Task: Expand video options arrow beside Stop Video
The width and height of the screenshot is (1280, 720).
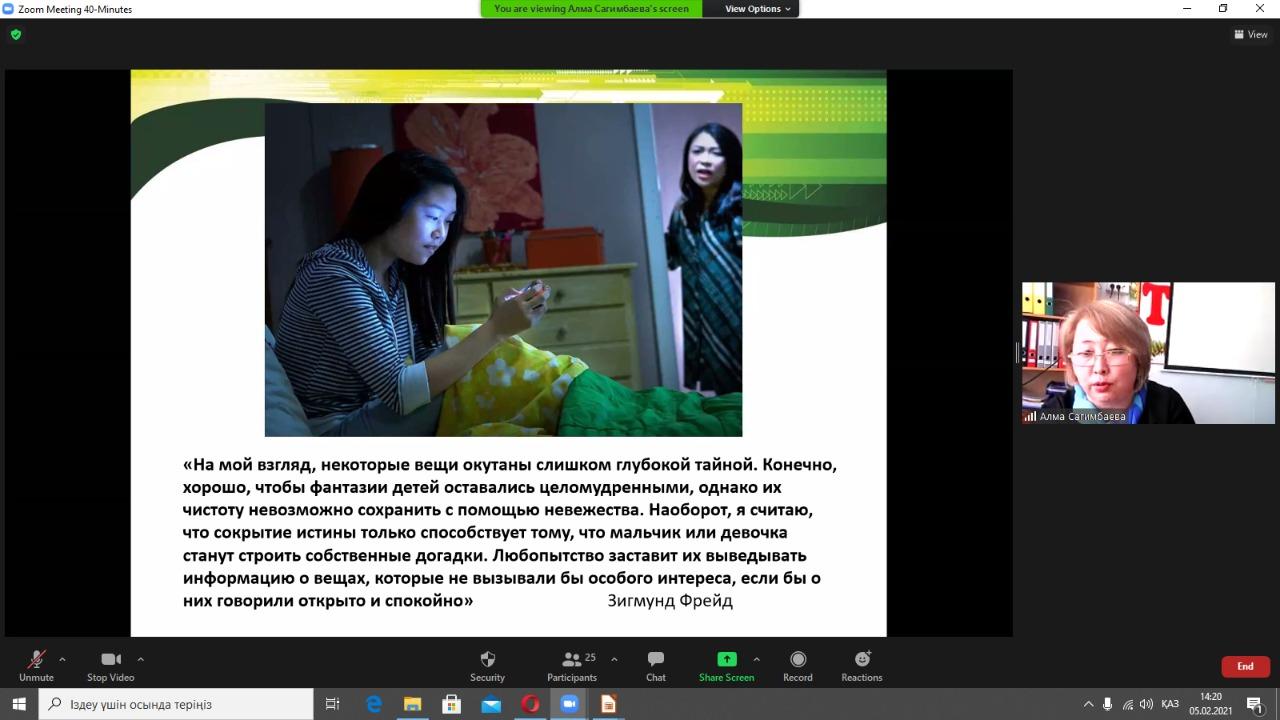Action: (140, 659)
